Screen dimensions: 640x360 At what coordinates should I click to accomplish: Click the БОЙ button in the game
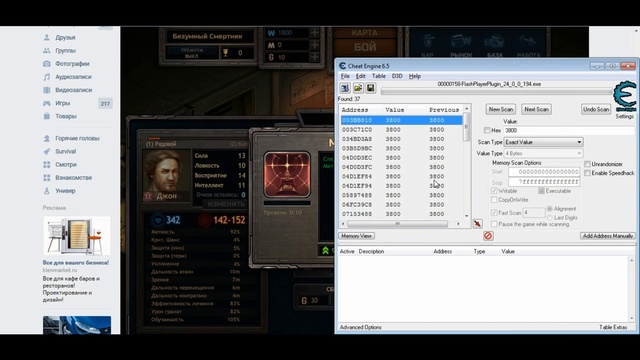(365, 47)
